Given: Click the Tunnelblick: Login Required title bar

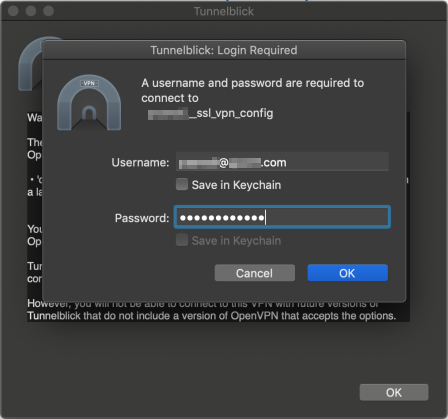Looking at the screenshot, I should pos(224,50).
